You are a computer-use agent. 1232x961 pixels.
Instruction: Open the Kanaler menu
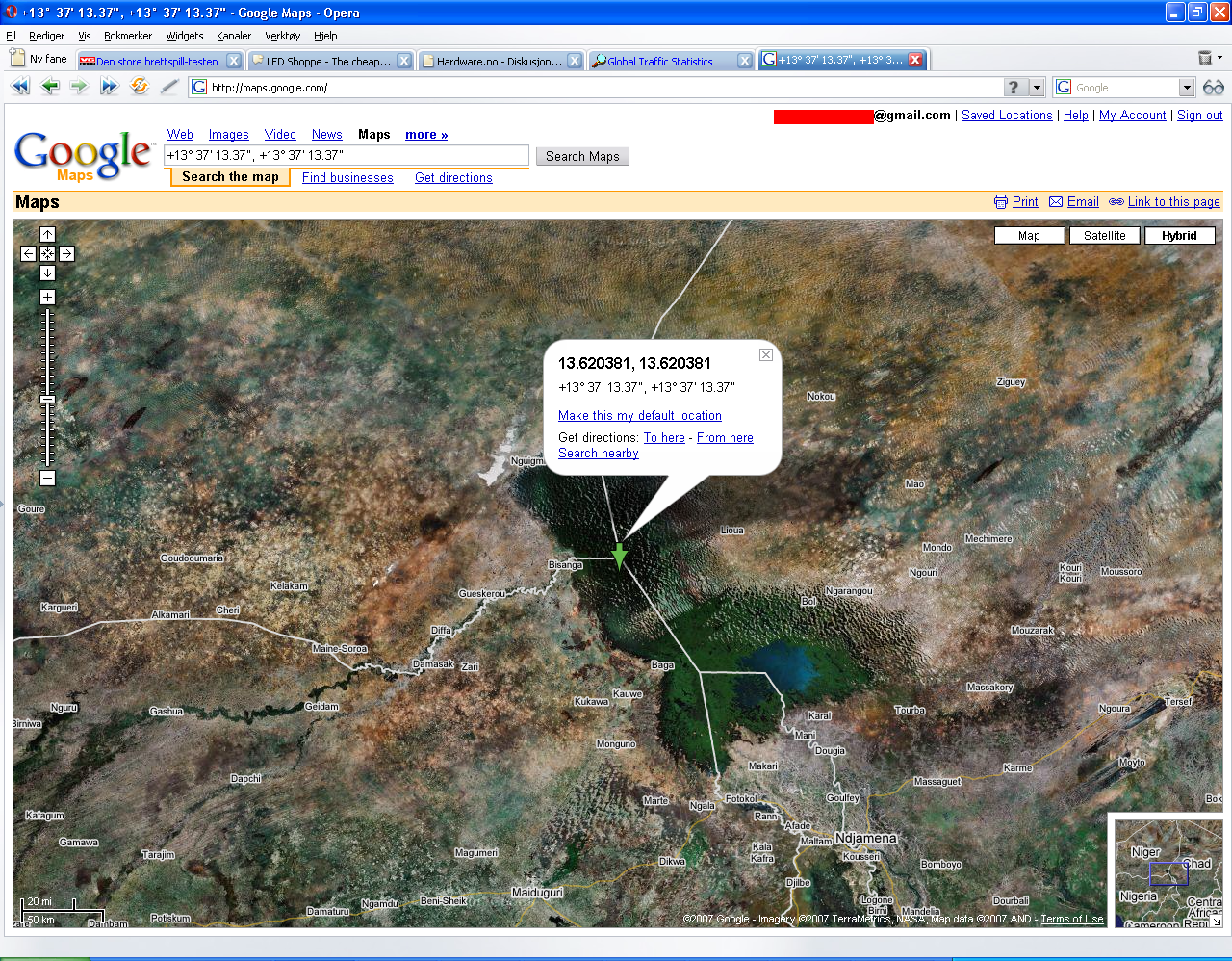[234, 36]
